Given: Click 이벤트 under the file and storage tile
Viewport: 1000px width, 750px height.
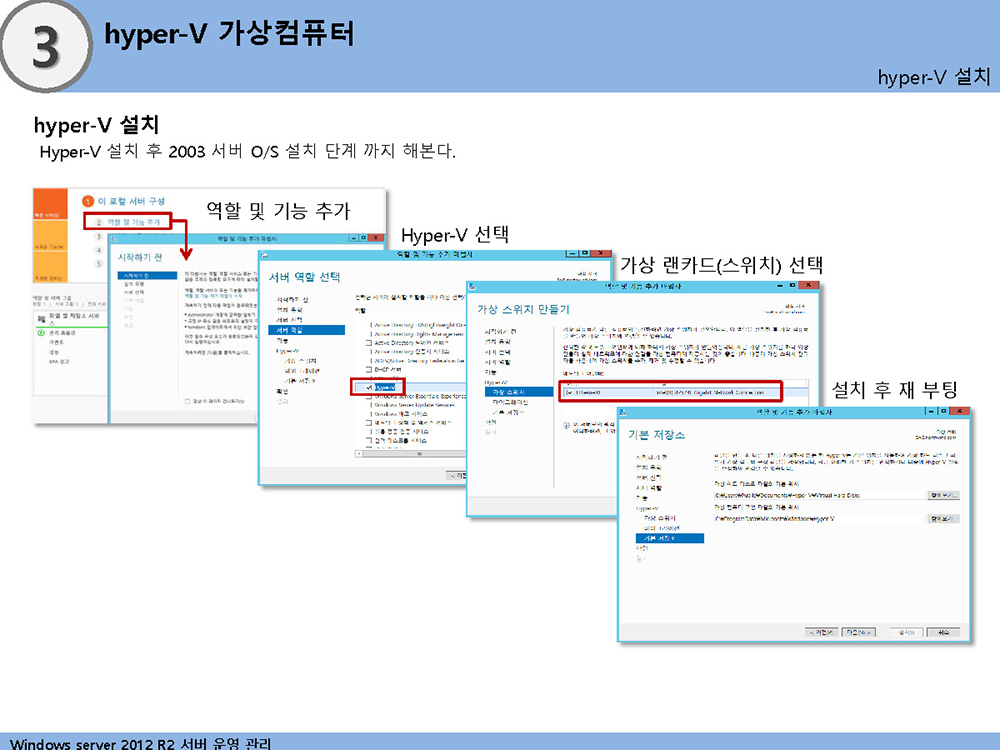Looking at the screenshot, I should point(56,342).
